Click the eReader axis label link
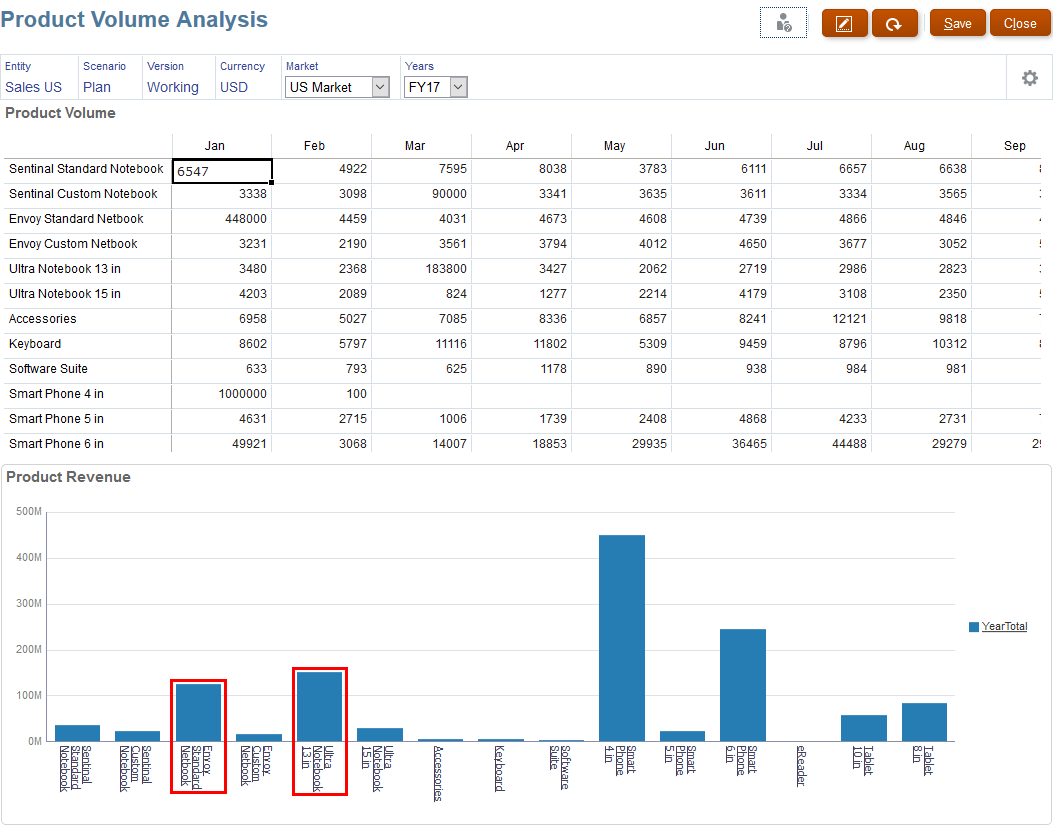Screen dimensions: 1053x825 coord(800,764)
